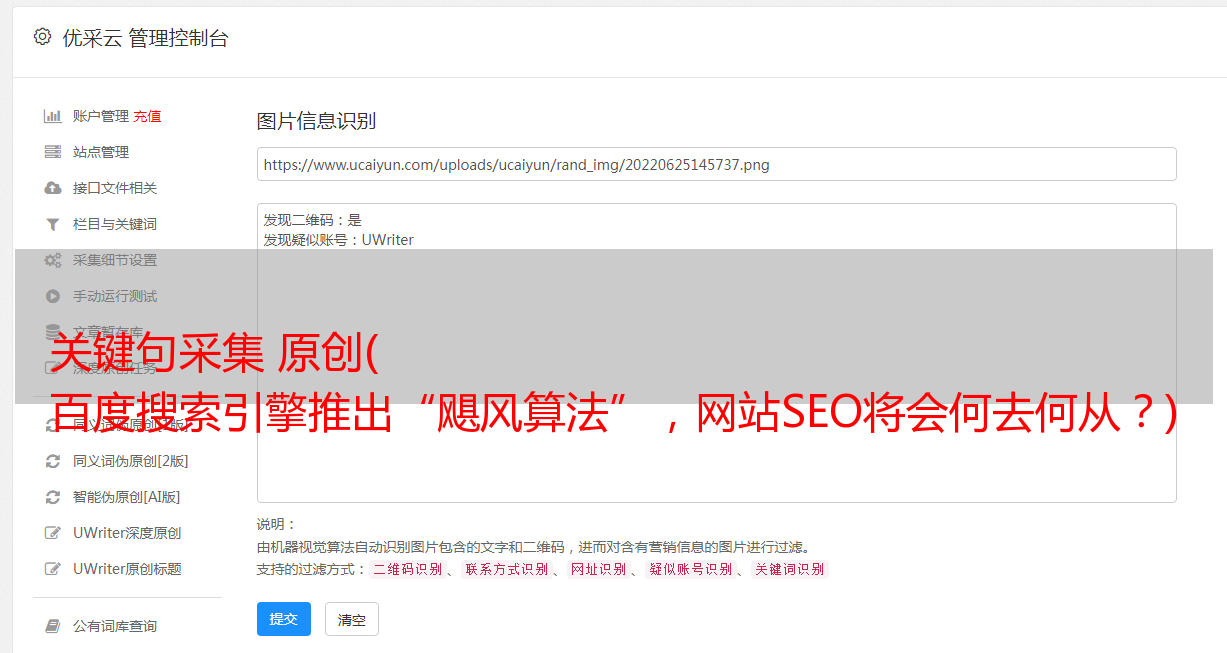Image resolution: width=1227 pixels, height=653 pixels.
Task: Open 站点管理 in sidebar
Action: (x=101, y=152)
